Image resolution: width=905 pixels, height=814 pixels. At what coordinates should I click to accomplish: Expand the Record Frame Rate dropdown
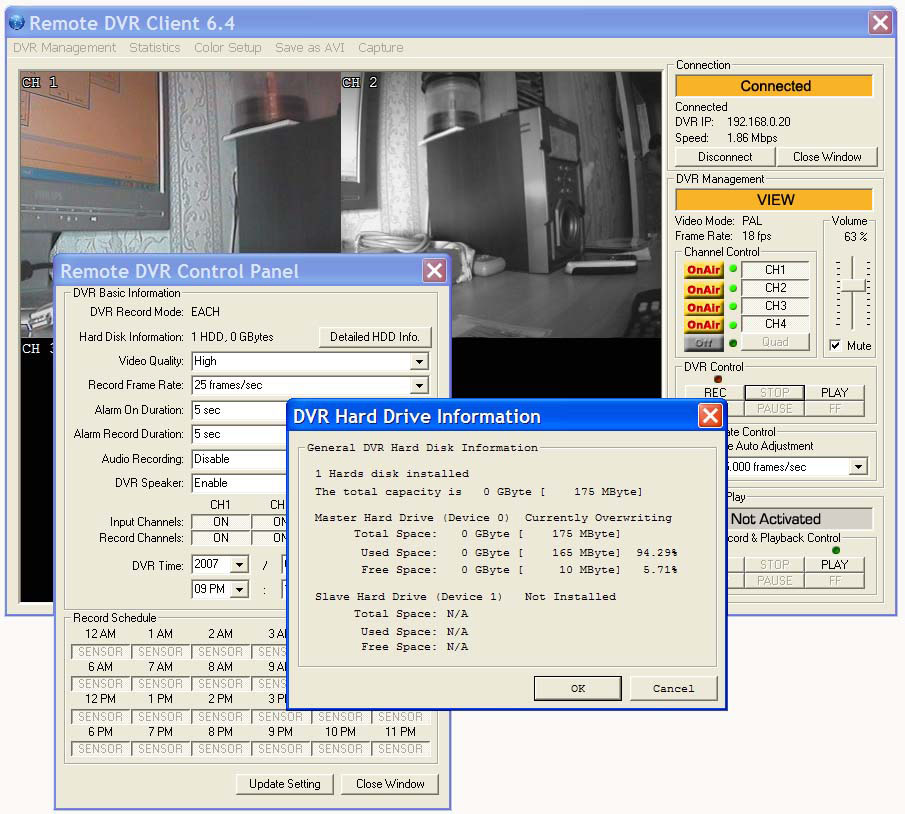point(419,386)
